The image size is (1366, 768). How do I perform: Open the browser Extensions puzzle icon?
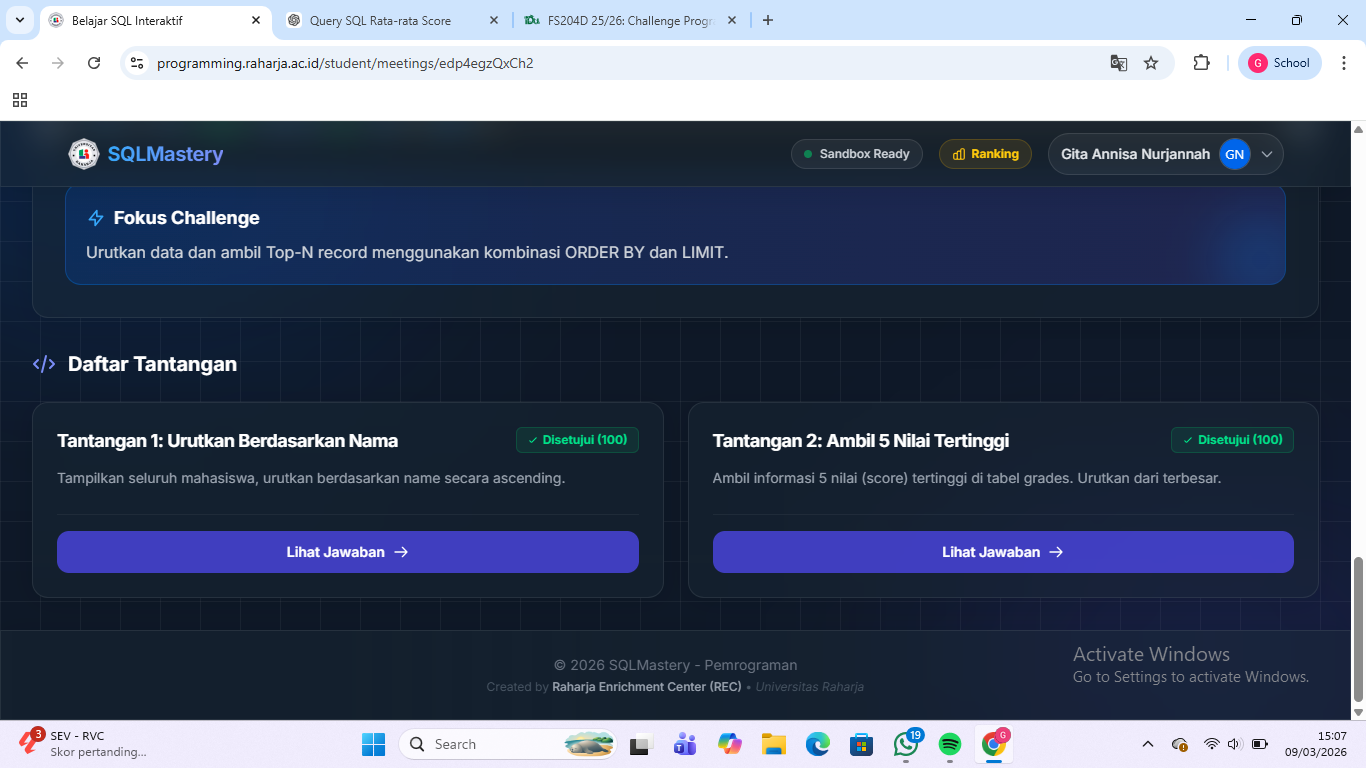pos(1201,63)
